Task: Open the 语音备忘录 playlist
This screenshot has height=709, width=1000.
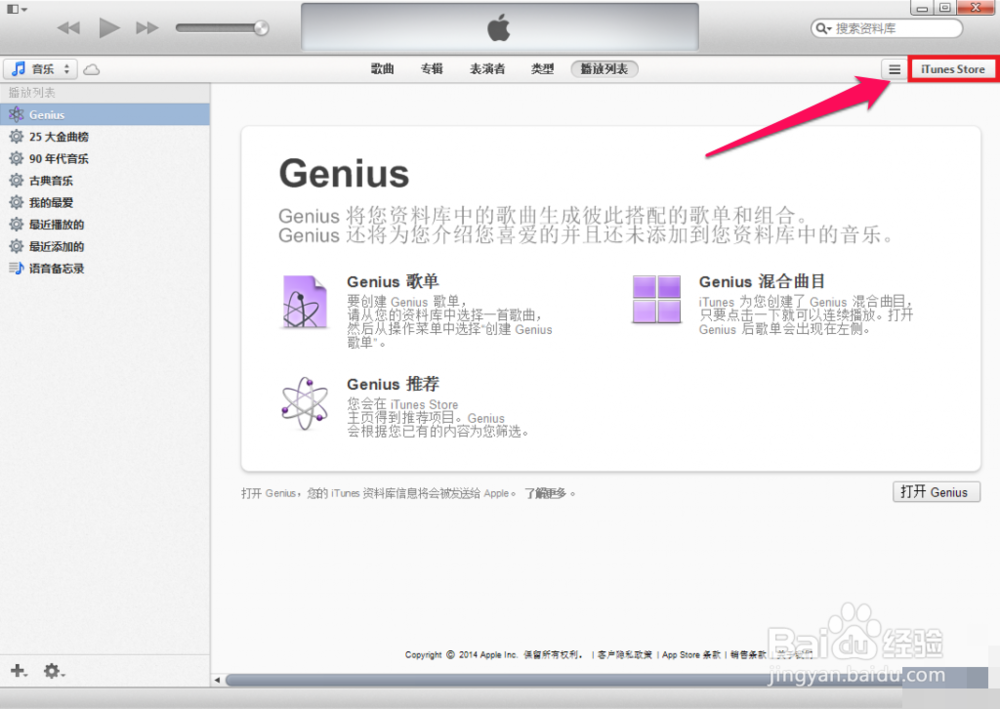Action: pos(105,268)
